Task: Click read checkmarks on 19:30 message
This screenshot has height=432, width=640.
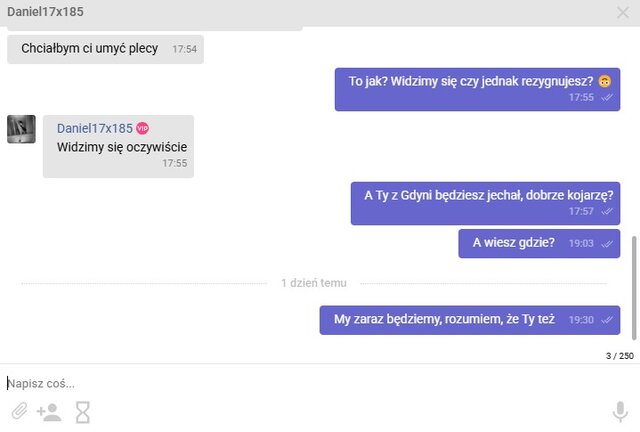Action: click(x=607, y=320)
